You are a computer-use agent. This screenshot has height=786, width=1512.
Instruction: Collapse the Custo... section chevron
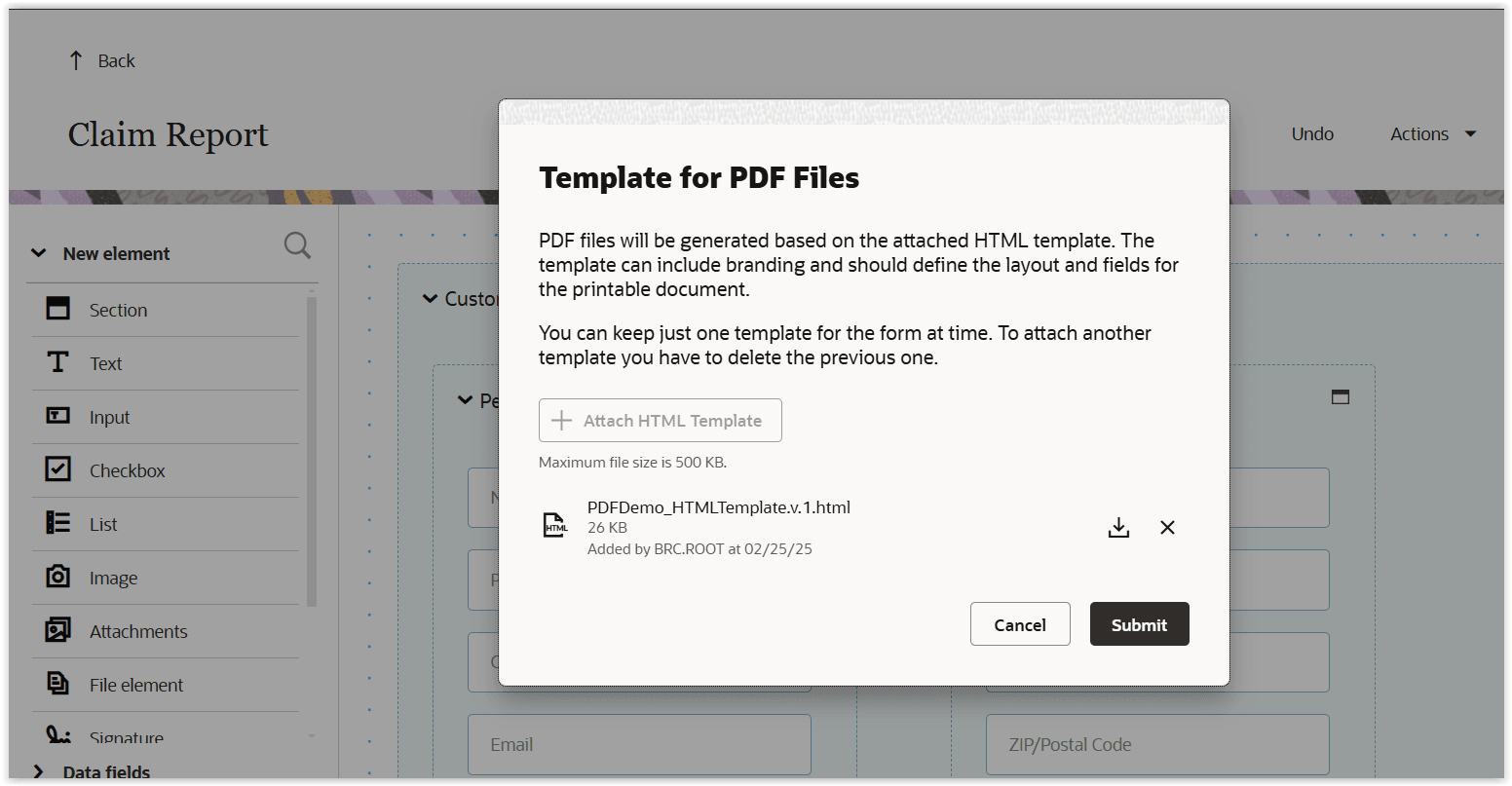point(430,299)
